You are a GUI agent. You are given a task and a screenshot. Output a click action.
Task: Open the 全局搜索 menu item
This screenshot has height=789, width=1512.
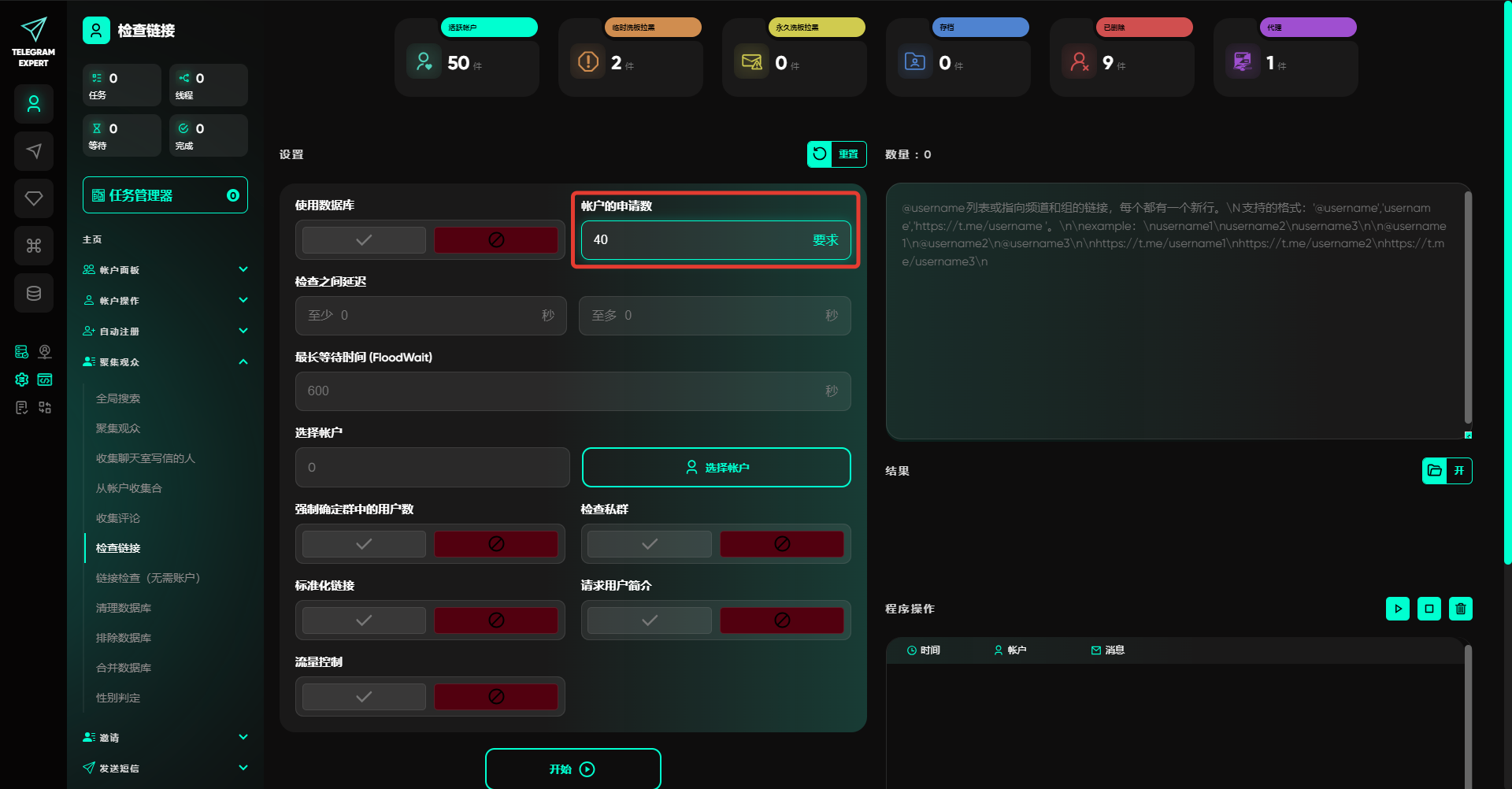[x=118, y=398]
